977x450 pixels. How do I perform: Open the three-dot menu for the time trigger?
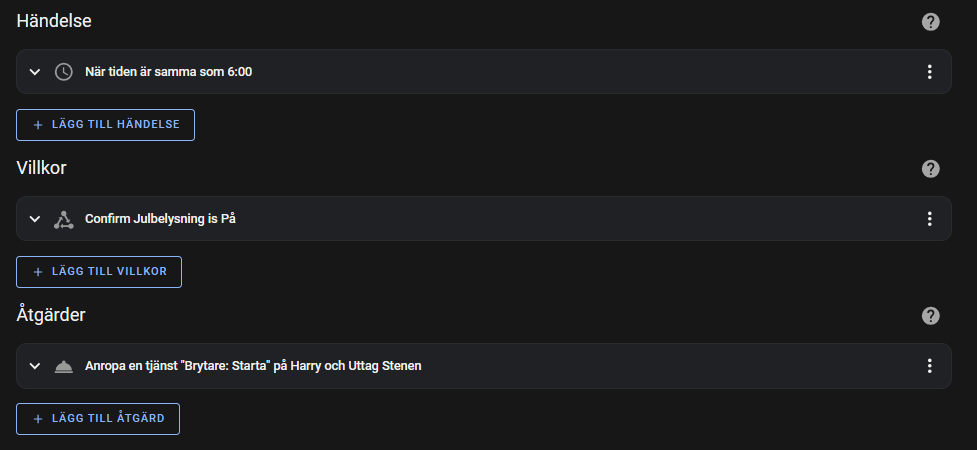(929, 72)
